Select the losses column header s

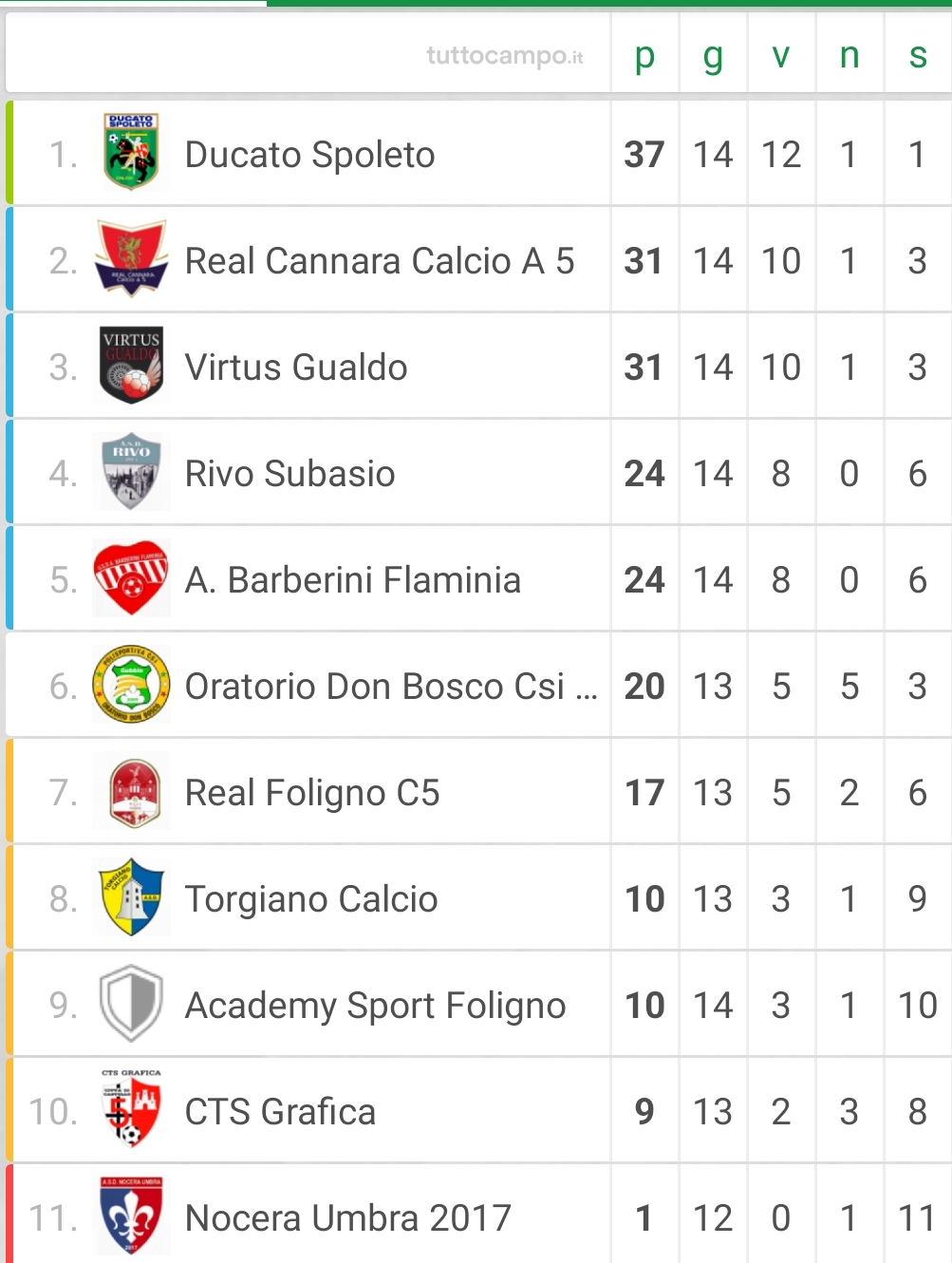coord(918,55)
